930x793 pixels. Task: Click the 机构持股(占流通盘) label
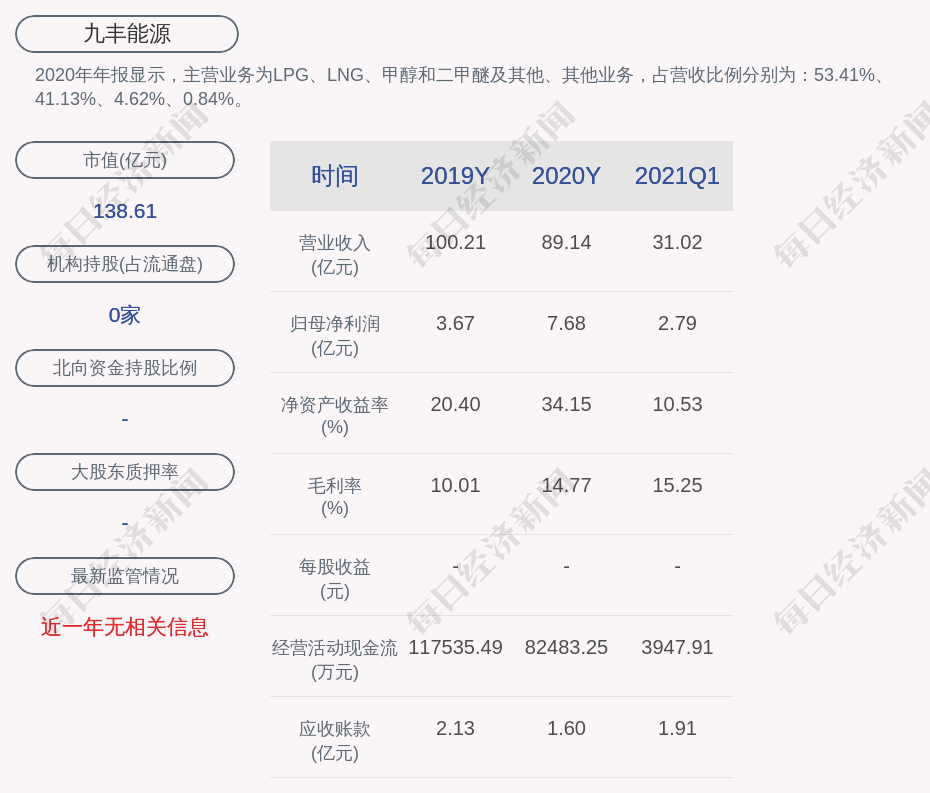tap(125, 264)
